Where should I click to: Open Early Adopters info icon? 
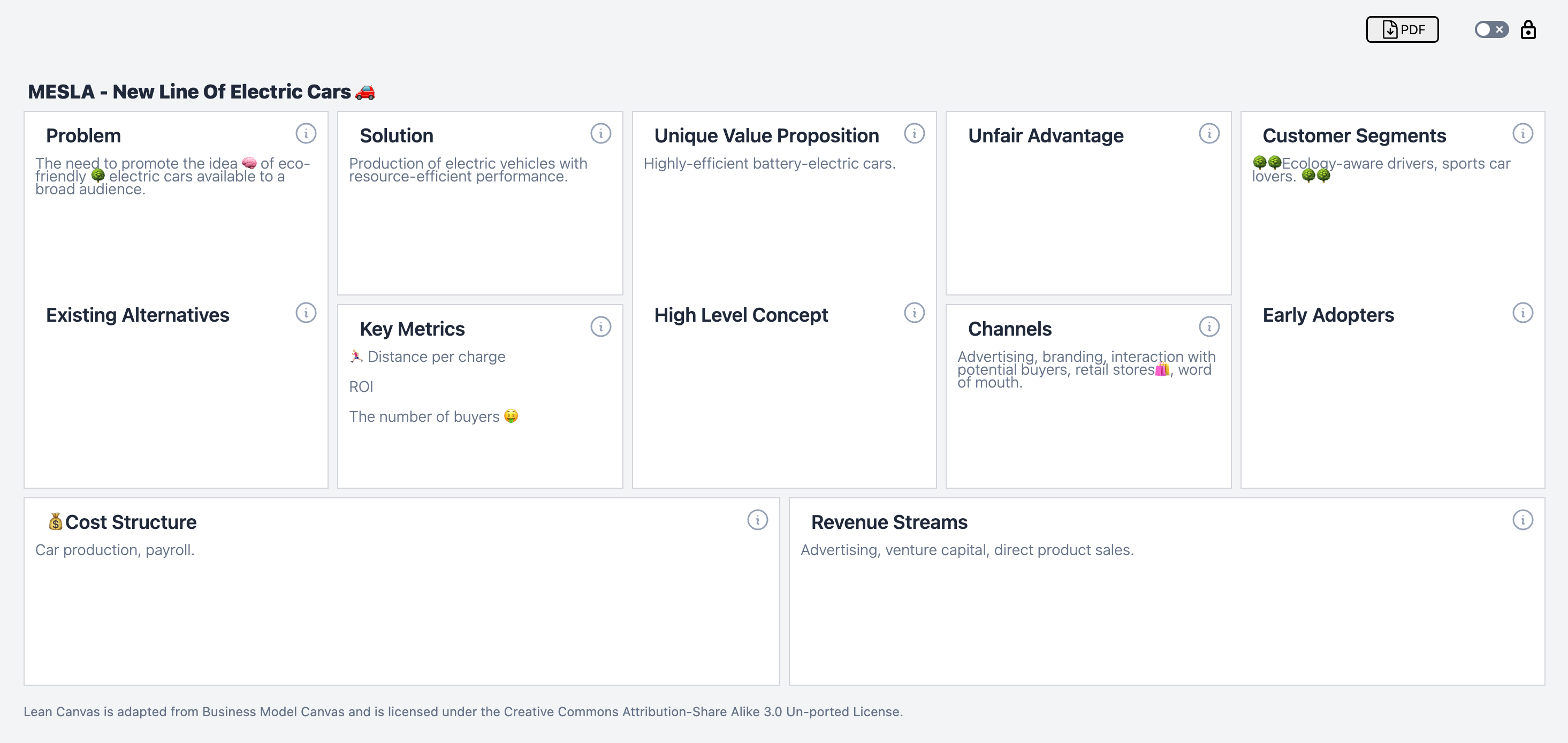point(1522,313)
